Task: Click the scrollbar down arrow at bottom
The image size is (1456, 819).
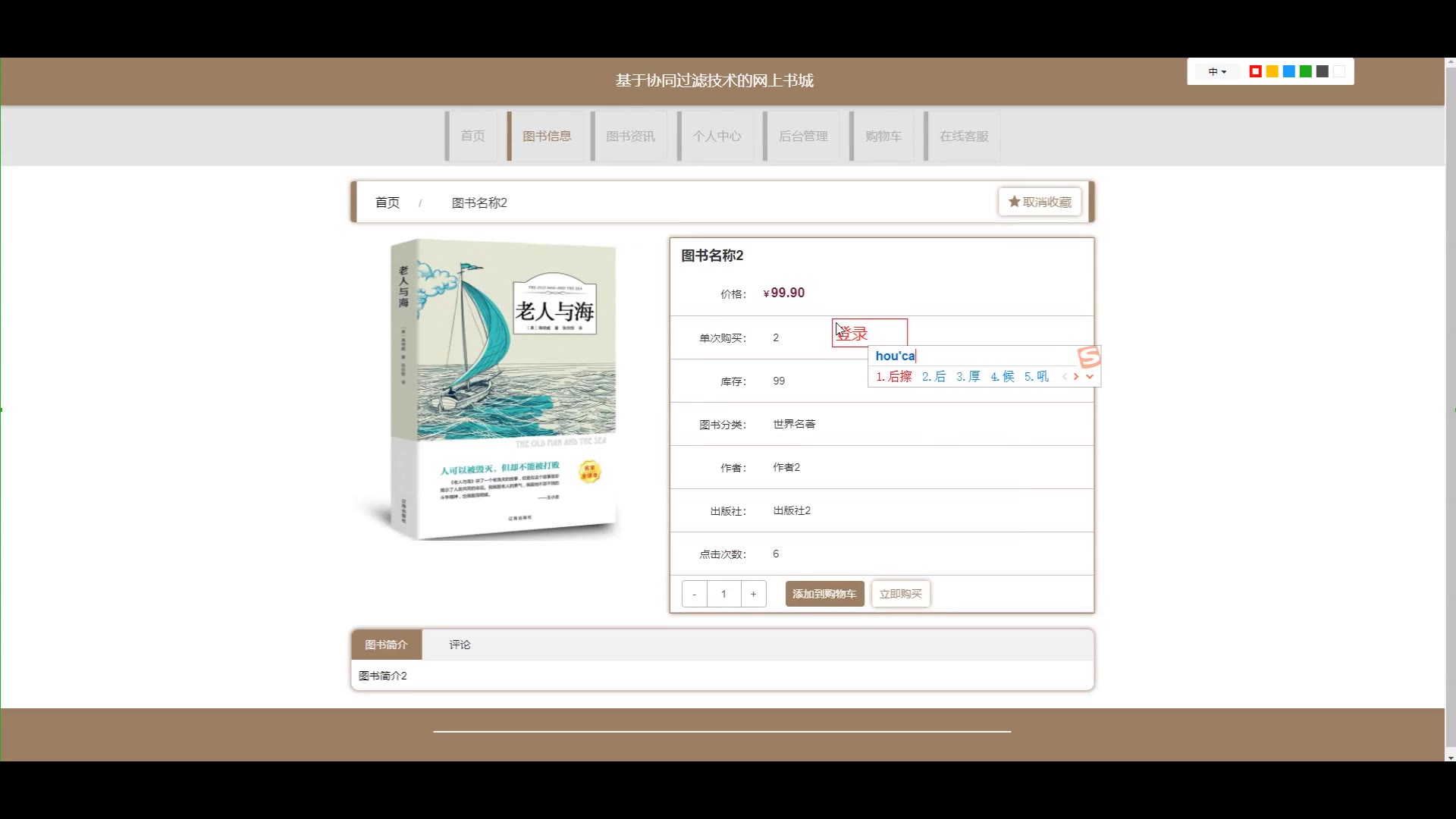Action: [x=1450, y=757]
